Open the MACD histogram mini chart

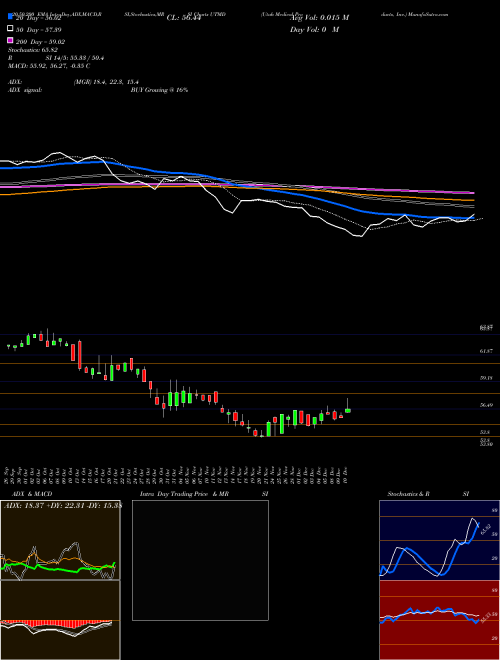coord(60,620)
